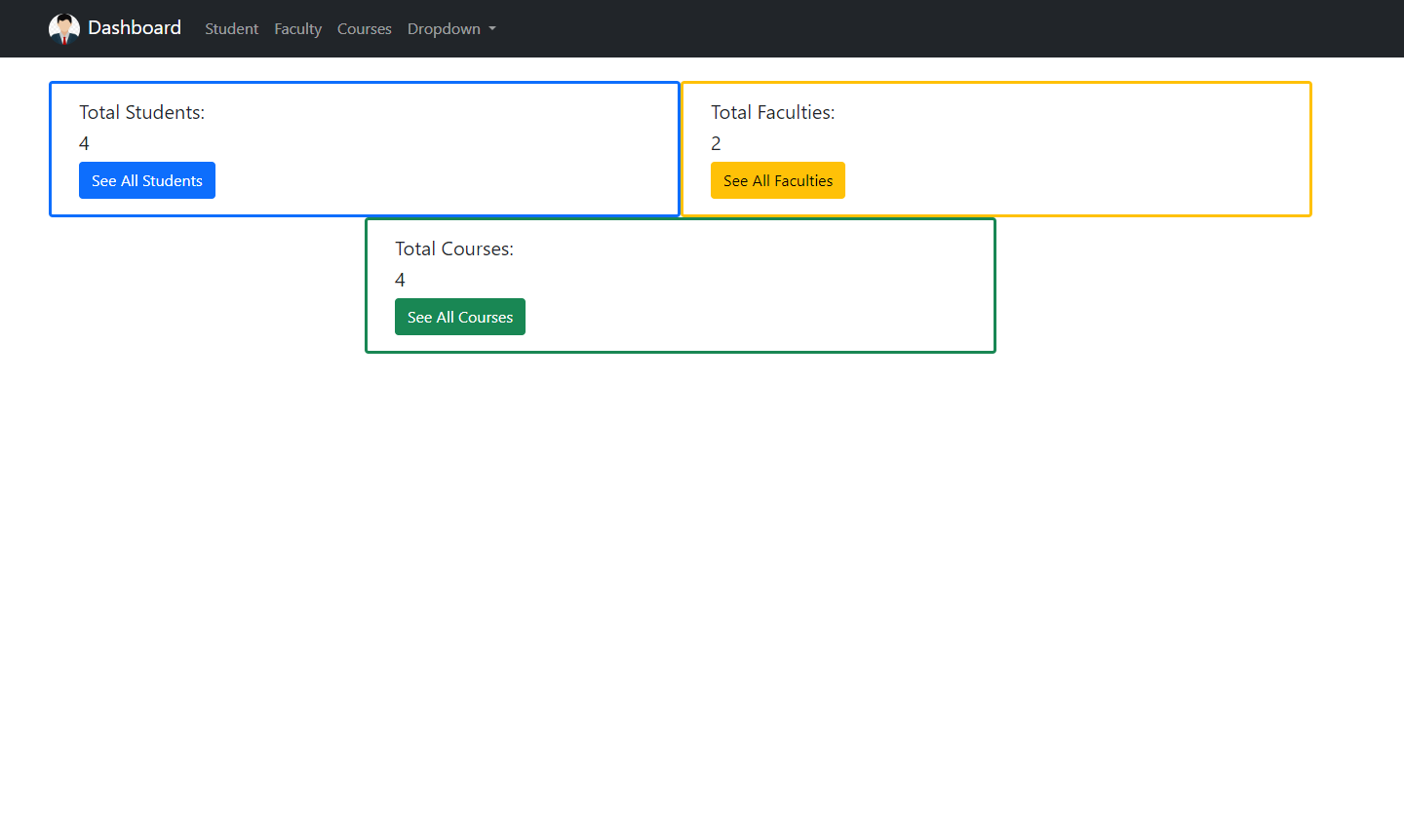Click the faculty count number 2
Viewport: 1404px width, 840px height.
(715, 143)
